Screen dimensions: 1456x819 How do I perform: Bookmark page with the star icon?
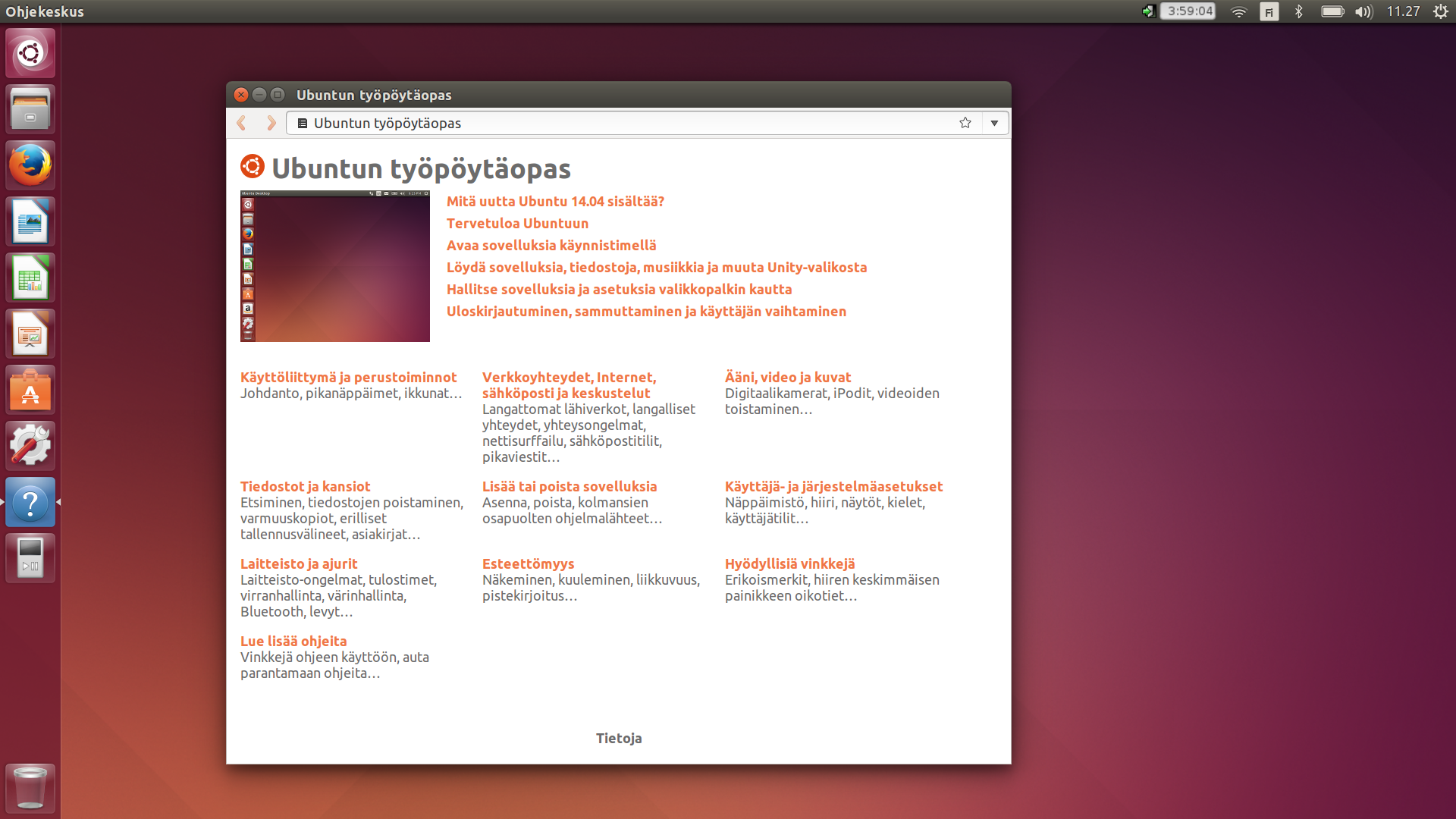[965, 123]
